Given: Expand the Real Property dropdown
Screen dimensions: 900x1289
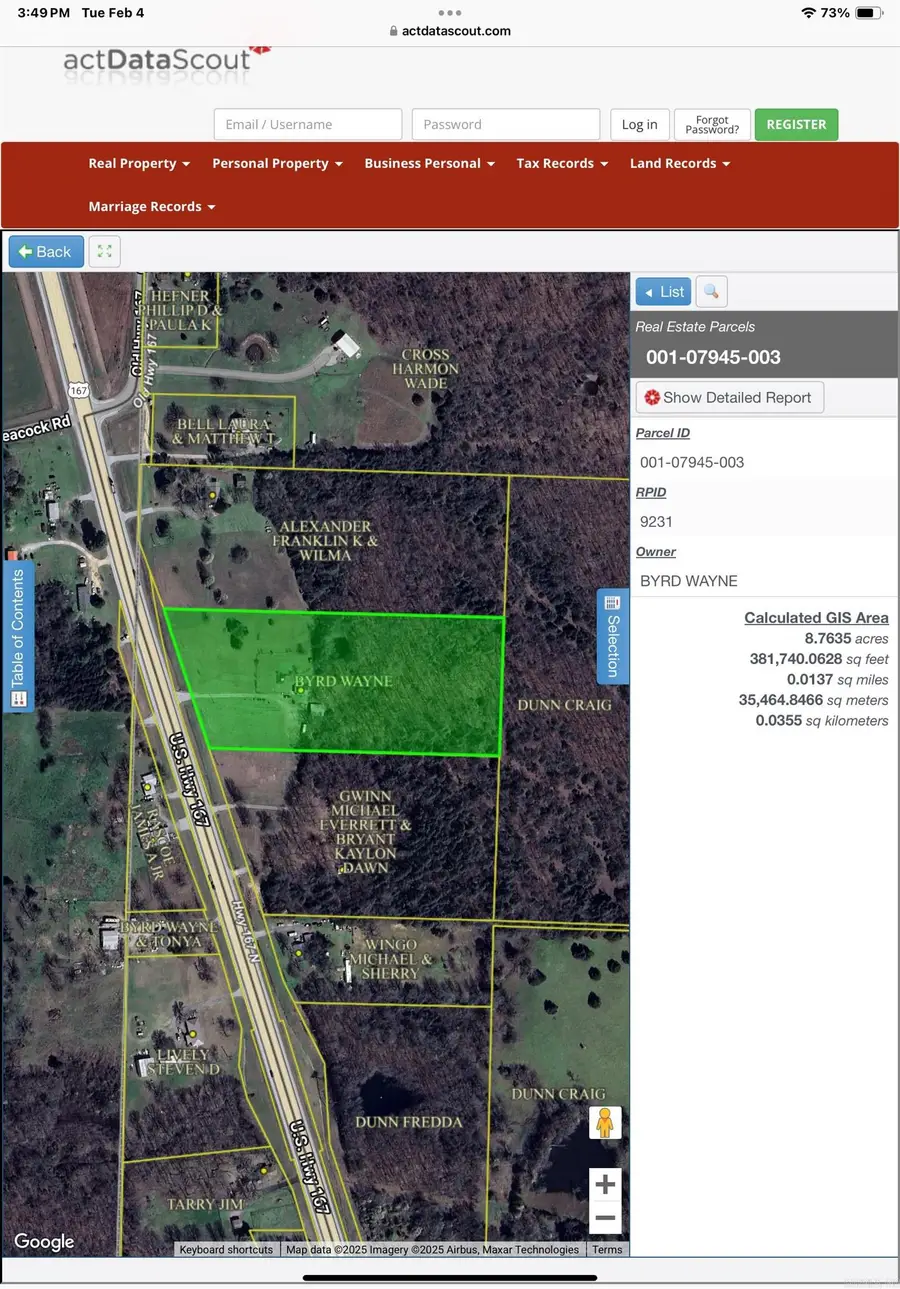Looking at the screenshot, I should click(x=139, y=163).
